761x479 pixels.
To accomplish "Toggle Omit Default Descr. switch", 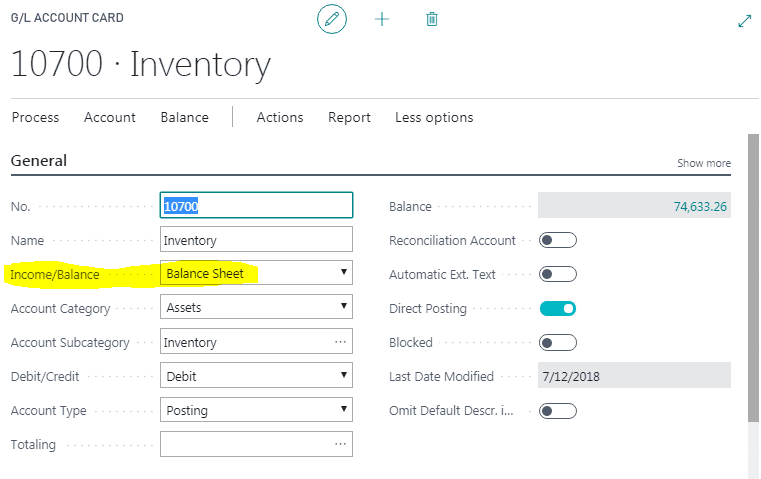I will (x=558, y=410).
